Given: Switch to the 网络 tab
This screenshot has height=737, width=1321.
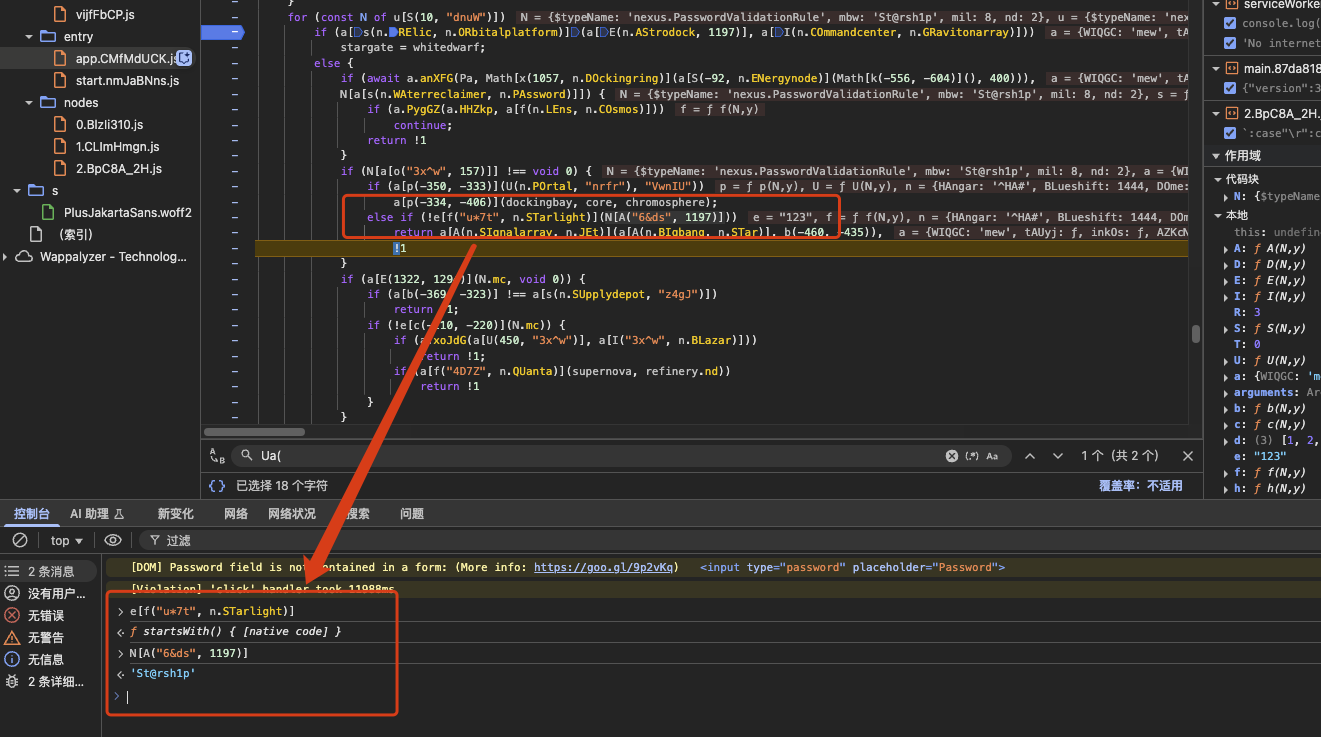Looking at the screenshot, I should [x=236, y=514].
